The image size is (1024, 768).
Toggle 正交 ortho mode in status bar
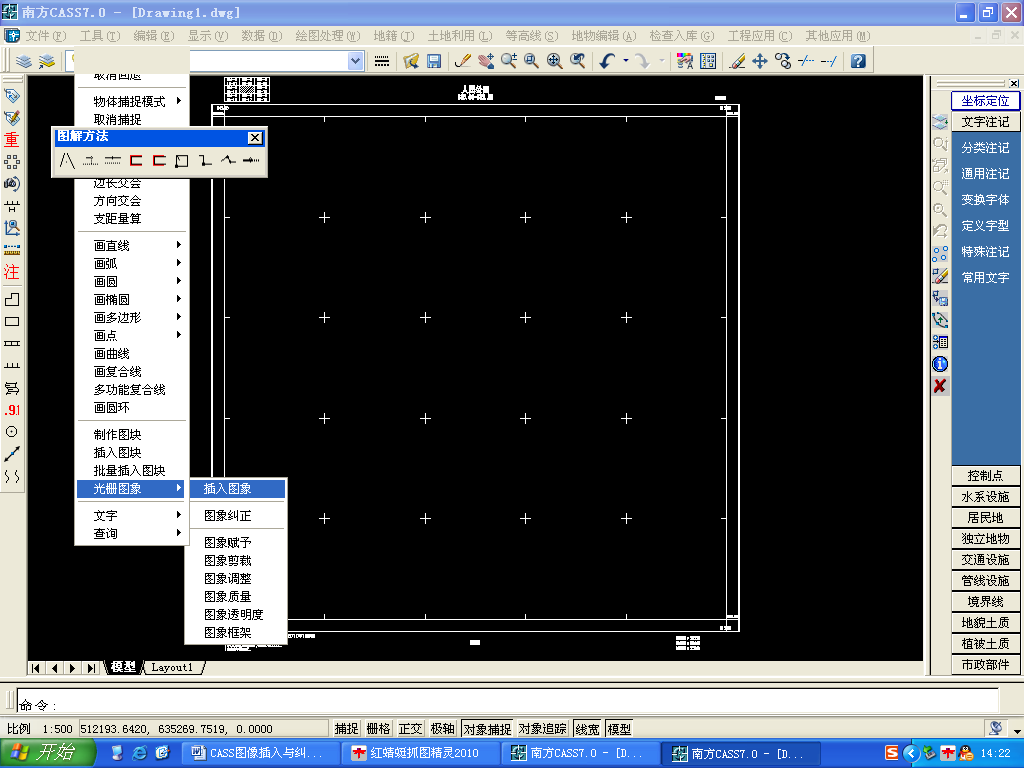tap(410, 729)
